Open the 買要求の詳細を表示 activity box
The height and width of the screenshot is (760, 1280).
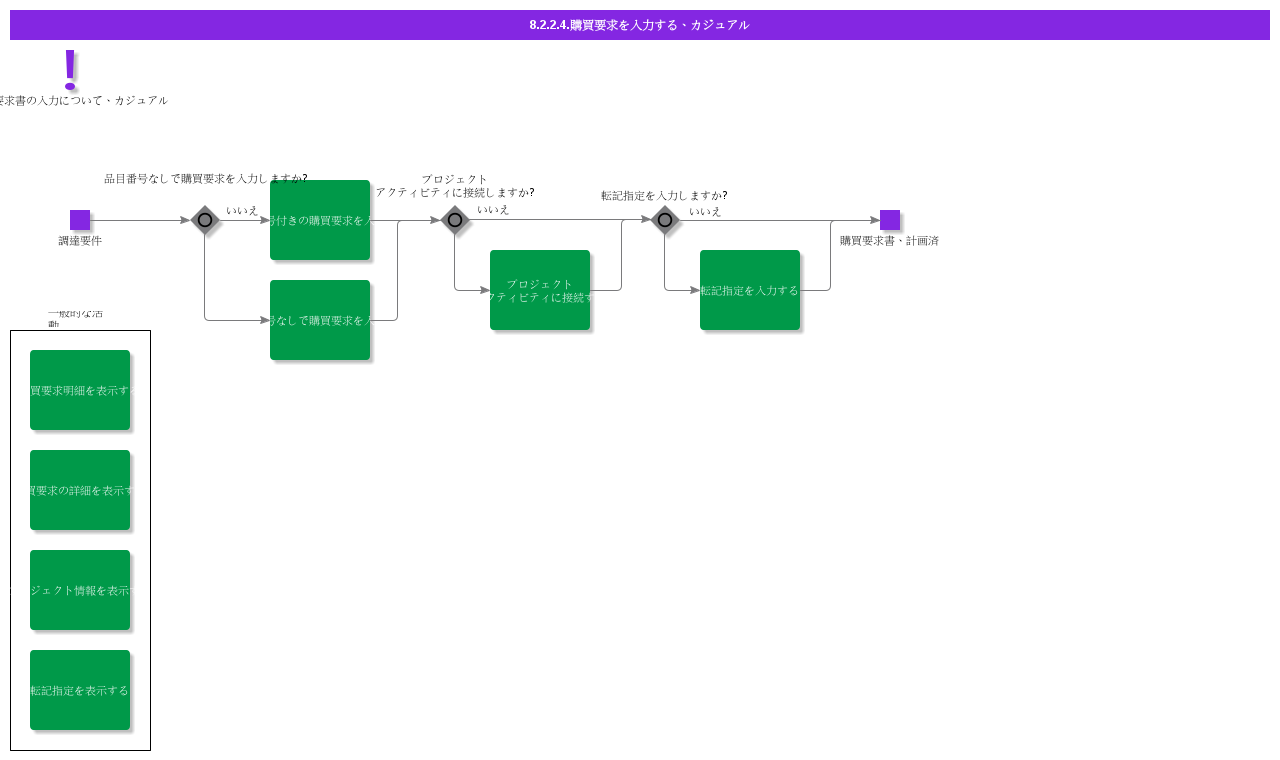(80, 490)
